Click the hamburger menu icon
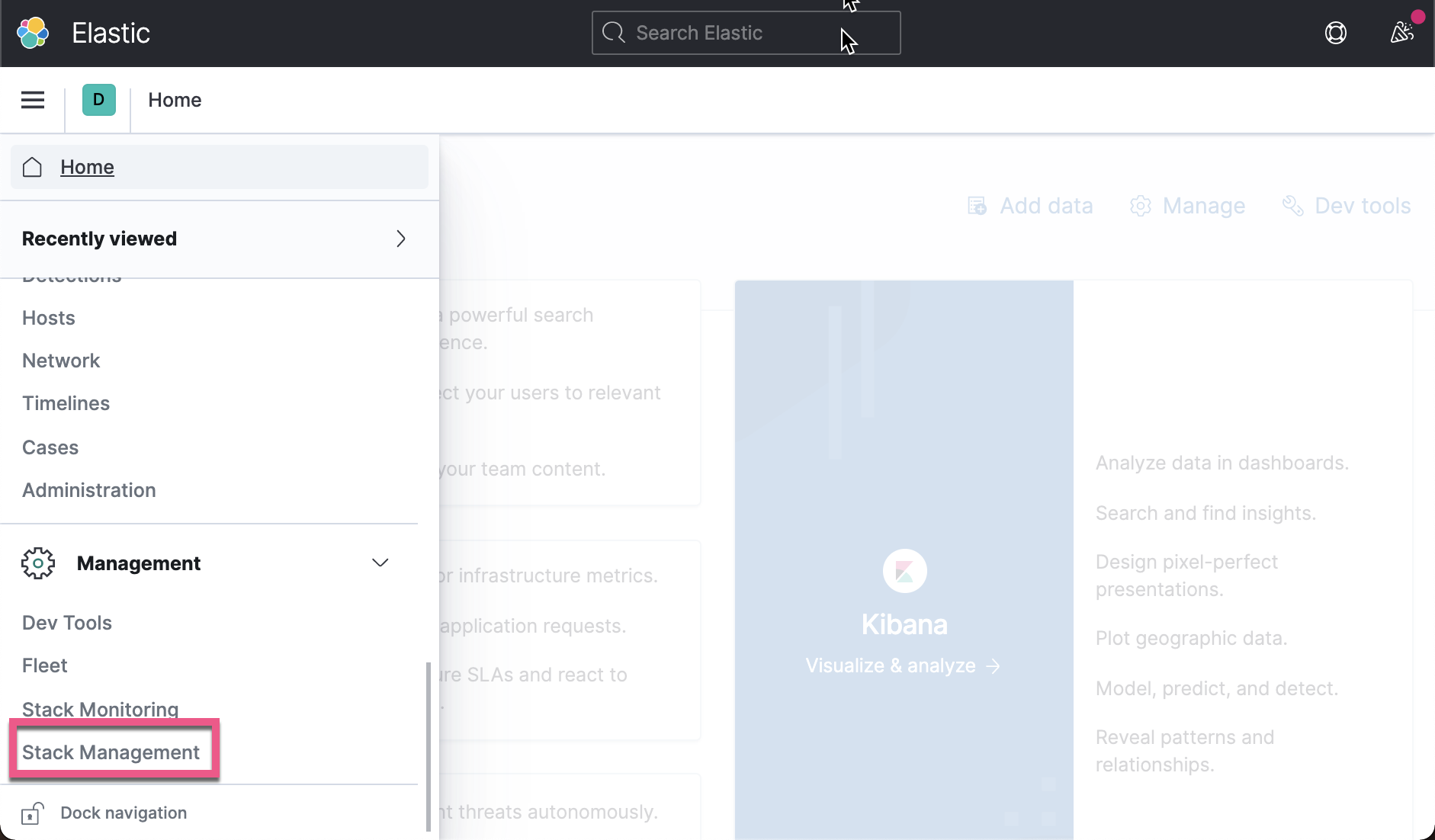Viewport: 1435px width, 840px height. (32, 99)
